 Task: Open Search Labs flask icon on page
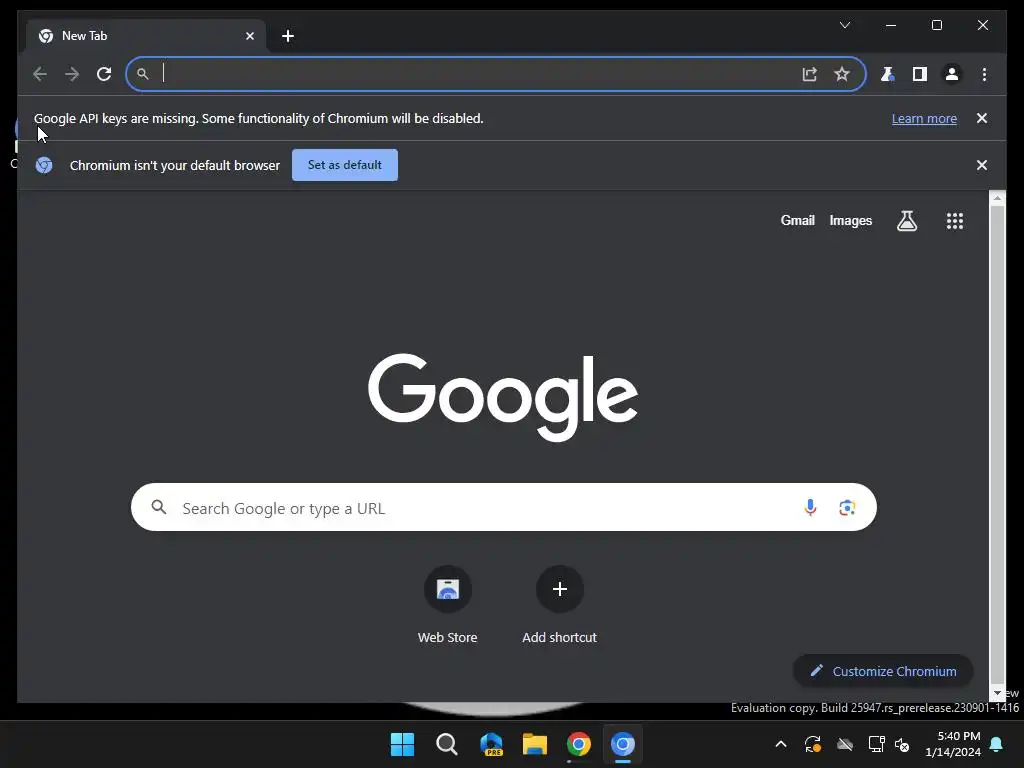906,221
